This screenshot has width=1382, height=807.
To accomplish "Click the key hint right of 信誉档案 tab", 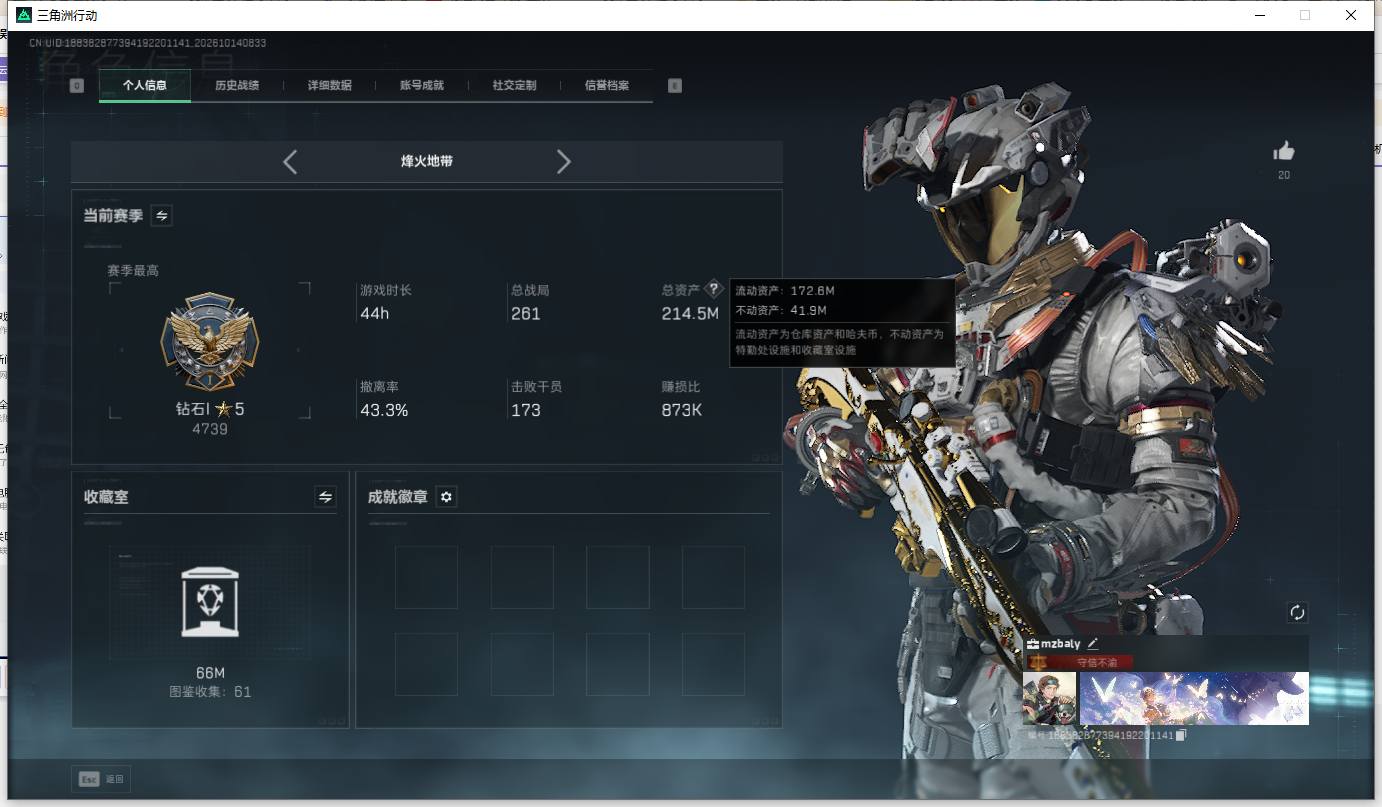I will (675, 86).
